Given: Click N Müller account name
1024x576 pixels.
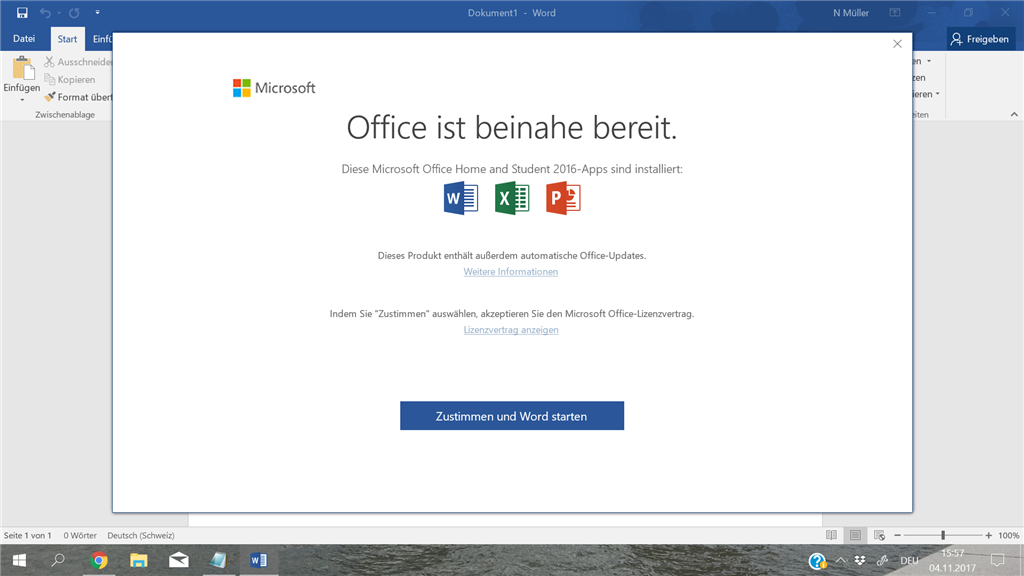Looking at the screenshot, I should pos(851,12).
